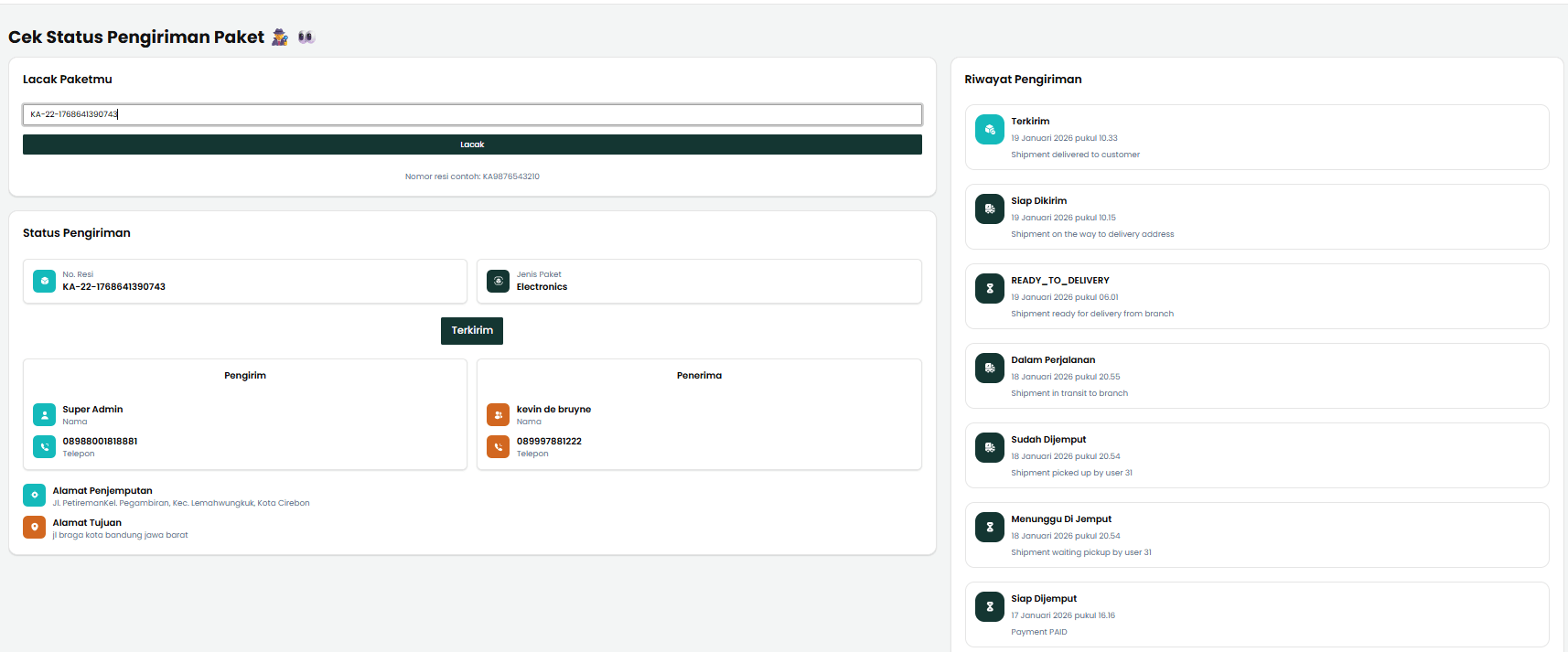1568x652 pixels.
Task: Click the Siap Dijemput hourglass icon
Action: coord(990,607)
